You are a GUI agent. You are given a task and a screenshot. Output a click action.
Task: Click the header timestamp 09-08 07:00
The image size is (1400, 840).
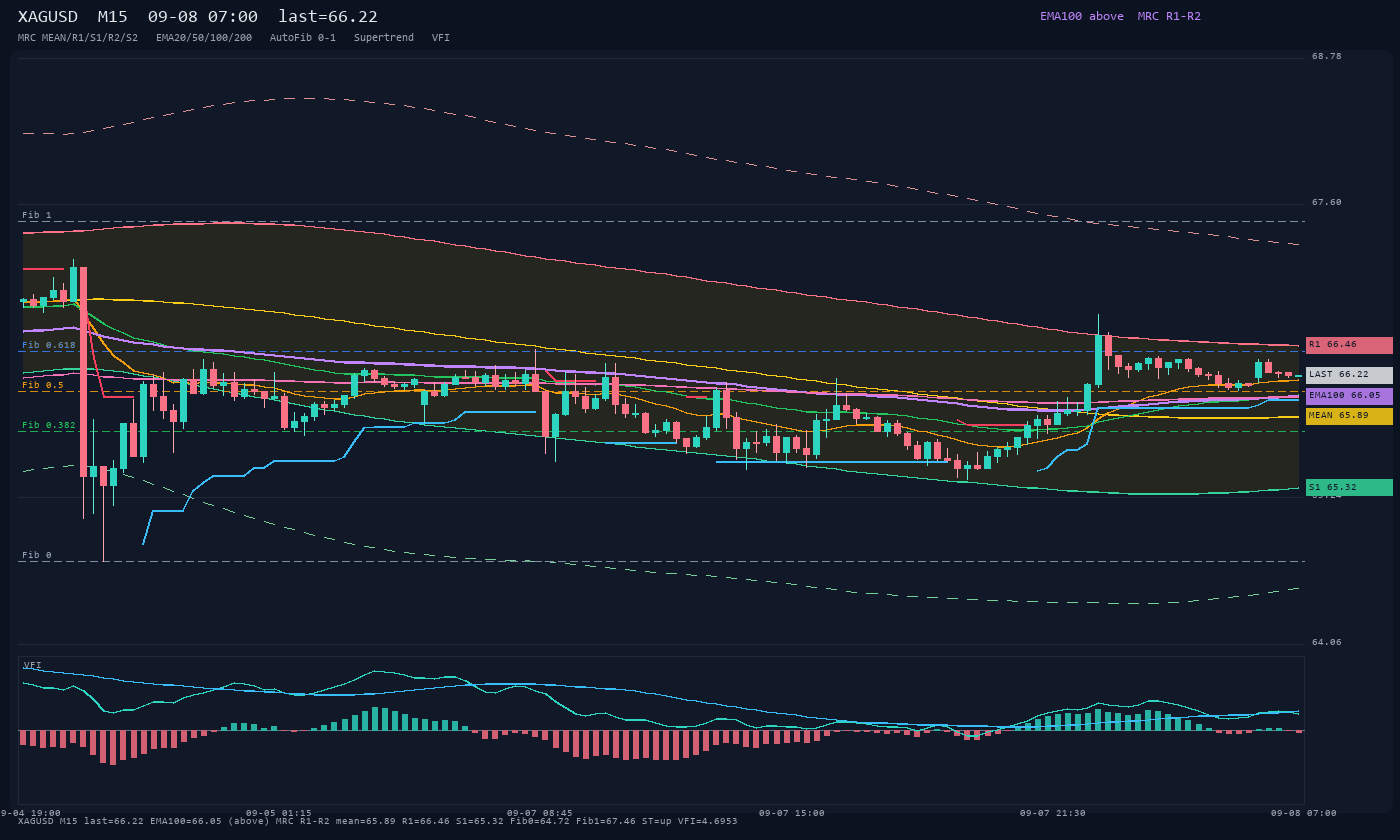[x=202, y=16]
